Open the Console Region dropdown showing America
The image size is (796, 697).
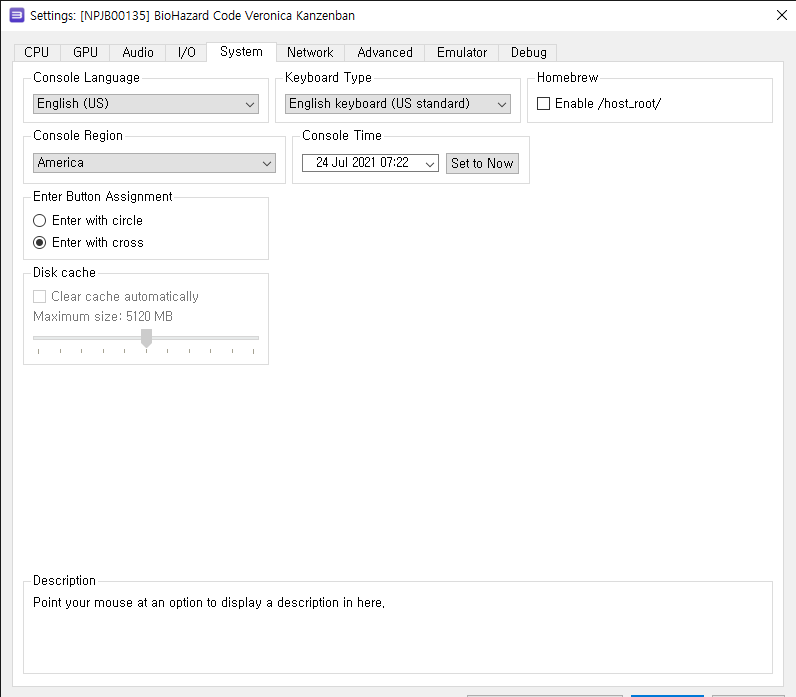154,163
